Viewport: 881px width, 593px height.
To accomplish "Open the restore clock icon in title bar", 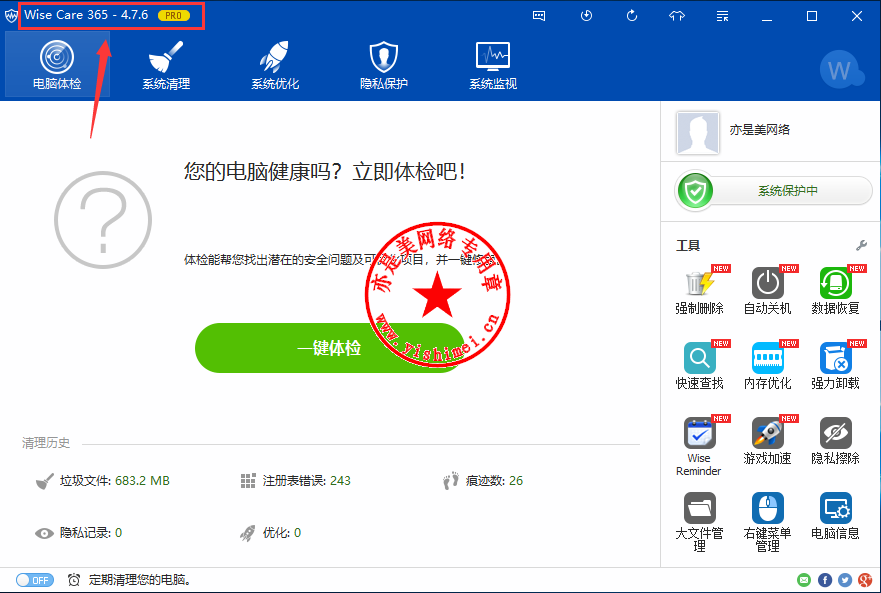I will [586, 16].
